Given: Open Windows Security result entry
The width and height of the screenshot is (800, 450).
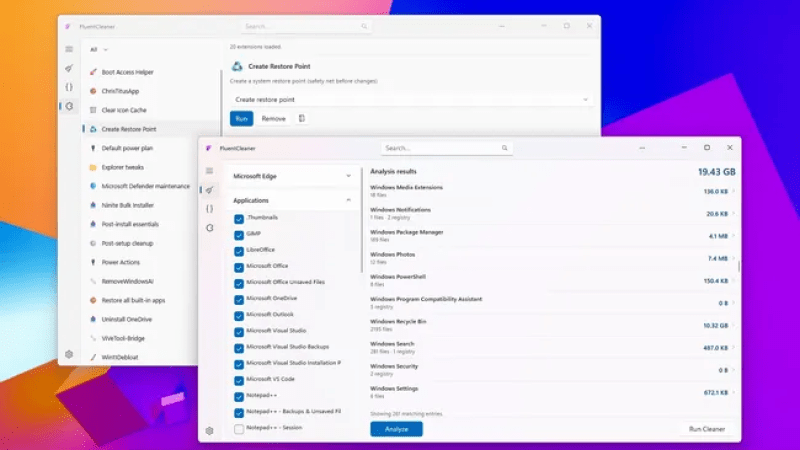Looking at the screenshot, I should click(x=553, y=370).
